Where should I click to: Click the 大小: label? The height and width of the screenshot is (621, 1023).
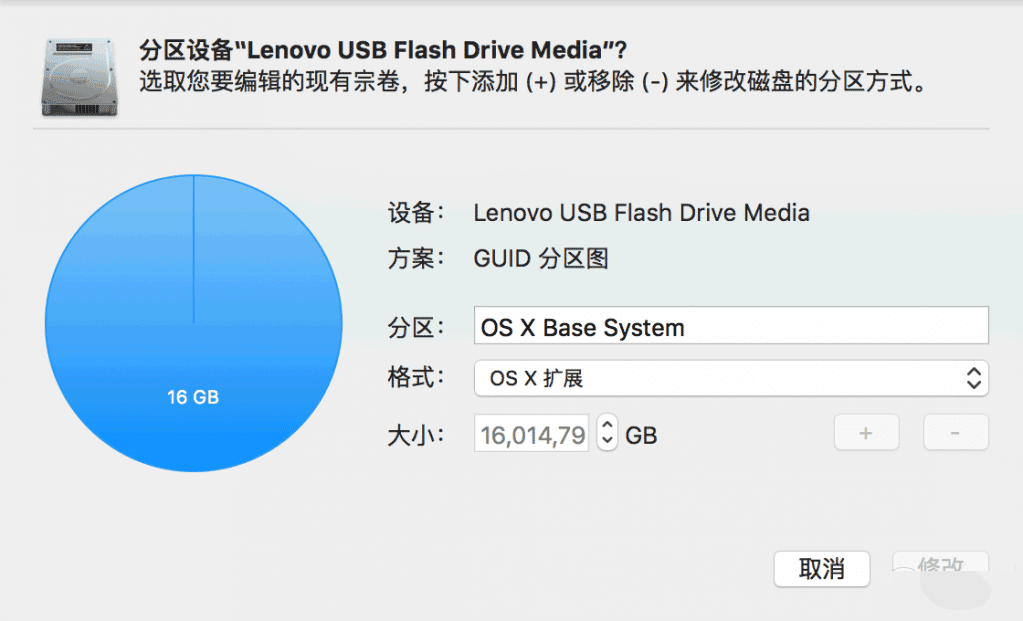coord(415,435)
